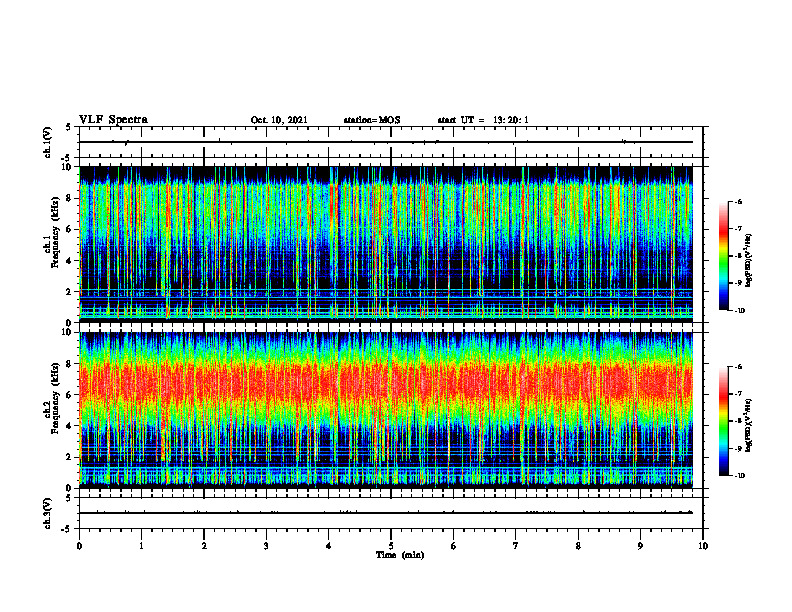792x612 pixels.
Task: Click time axis tick label '9'
Action: coord(640,546)
